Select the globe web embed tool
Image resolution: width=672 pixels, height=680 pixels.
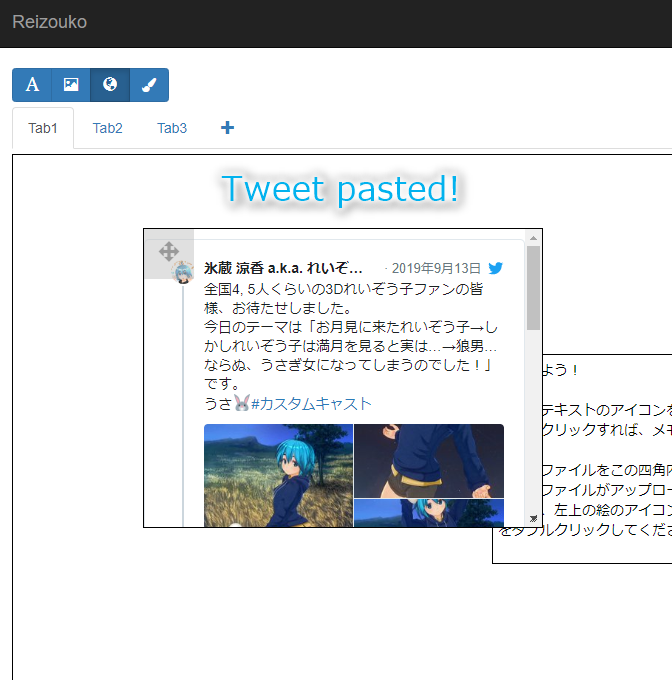(x=110, y=85)
